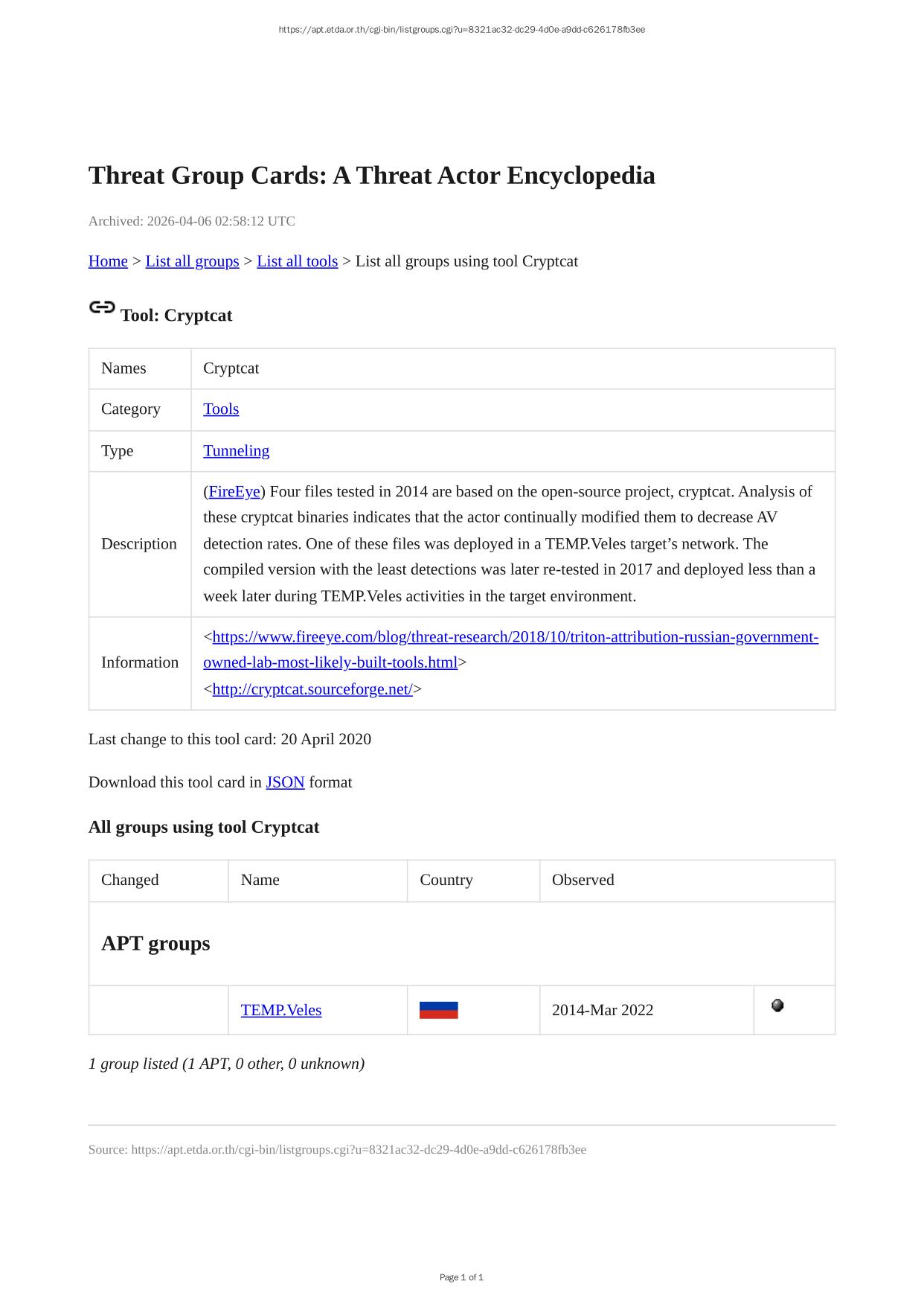Click the grey status dot for TEMP.Veles
The image size is (924, 1307).
click(x=777, y=1006)
